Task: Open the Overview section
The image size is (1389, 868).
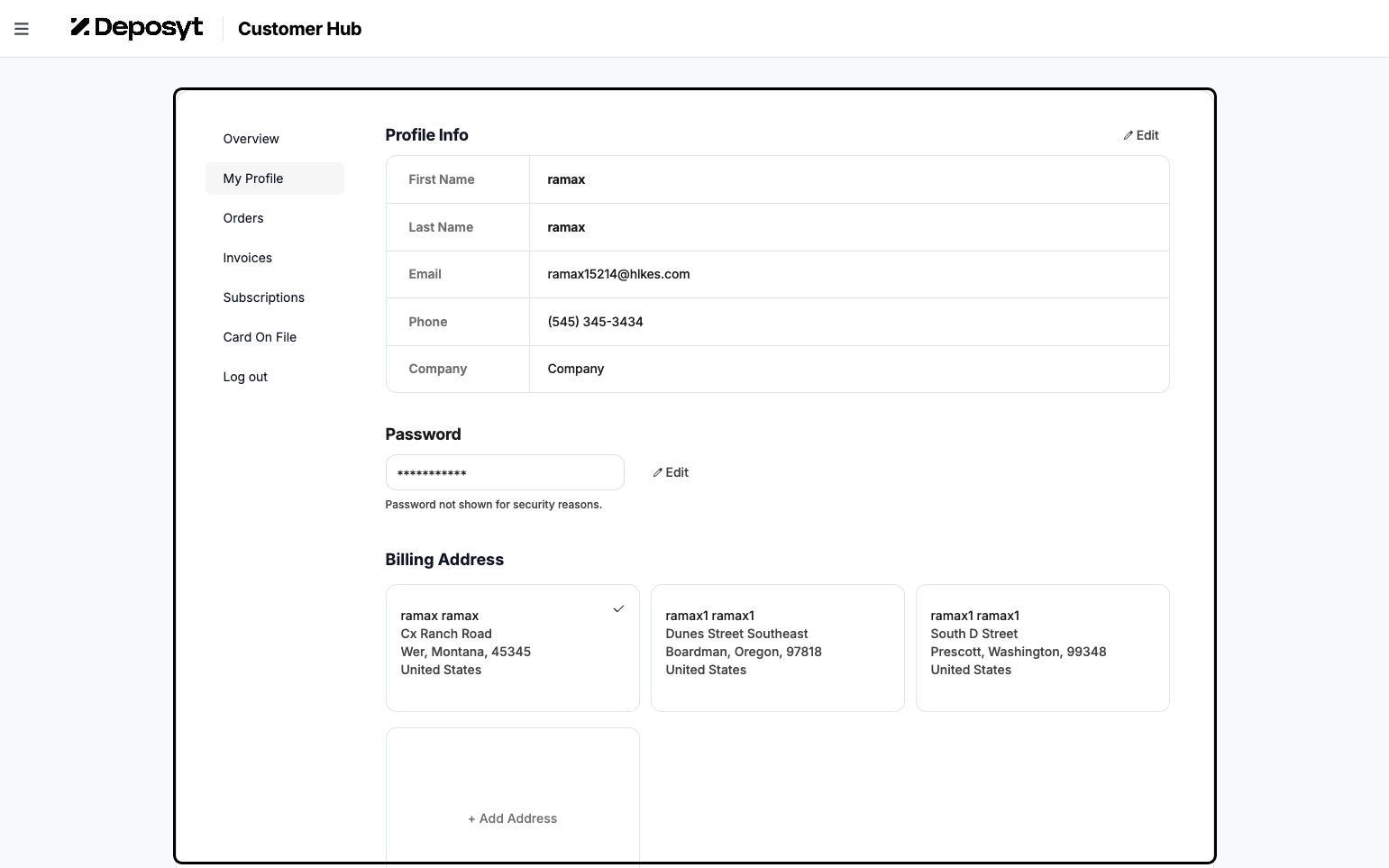Action: (275, 139)
